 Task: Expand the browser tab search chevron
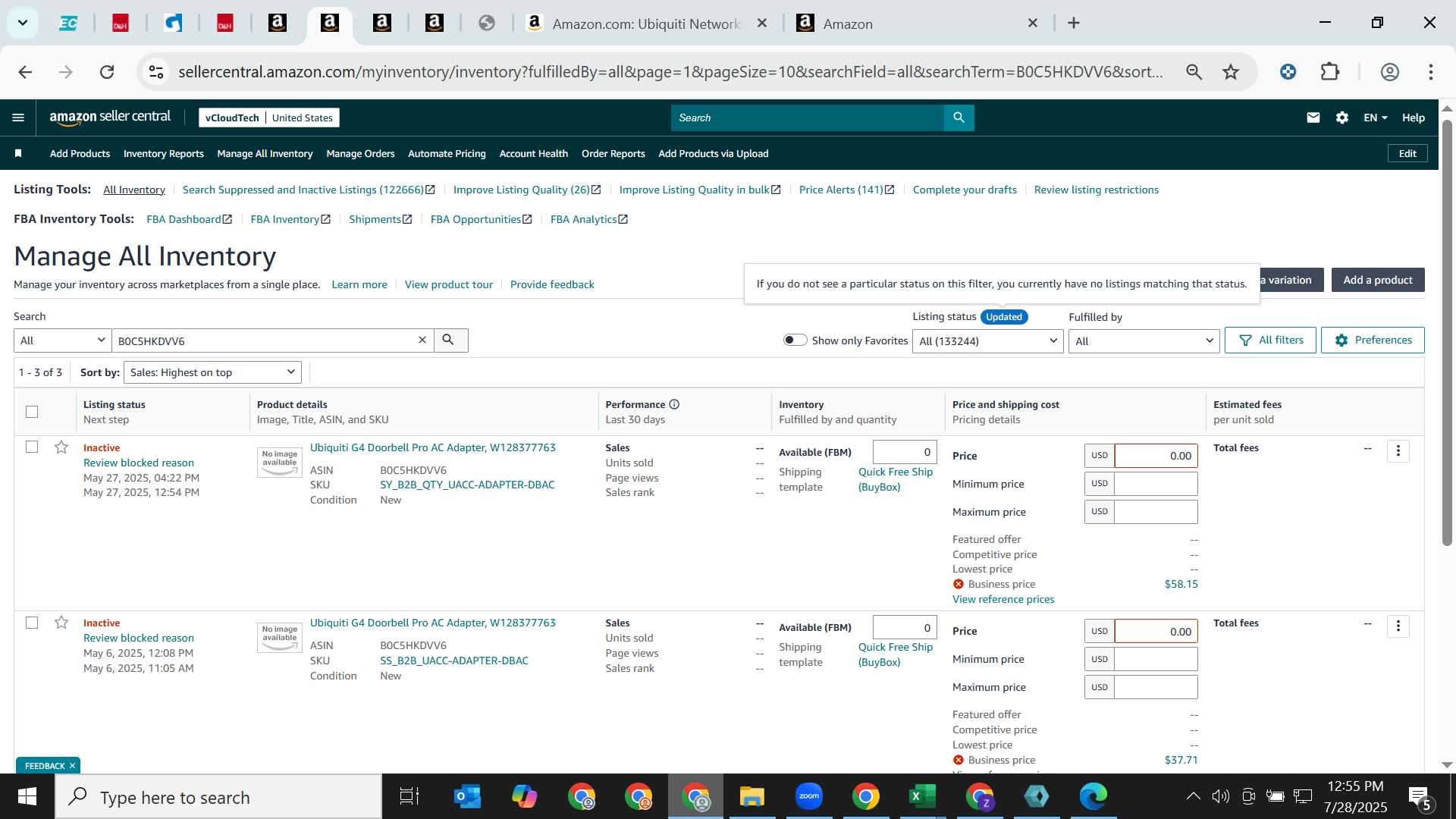click(23, 23)
